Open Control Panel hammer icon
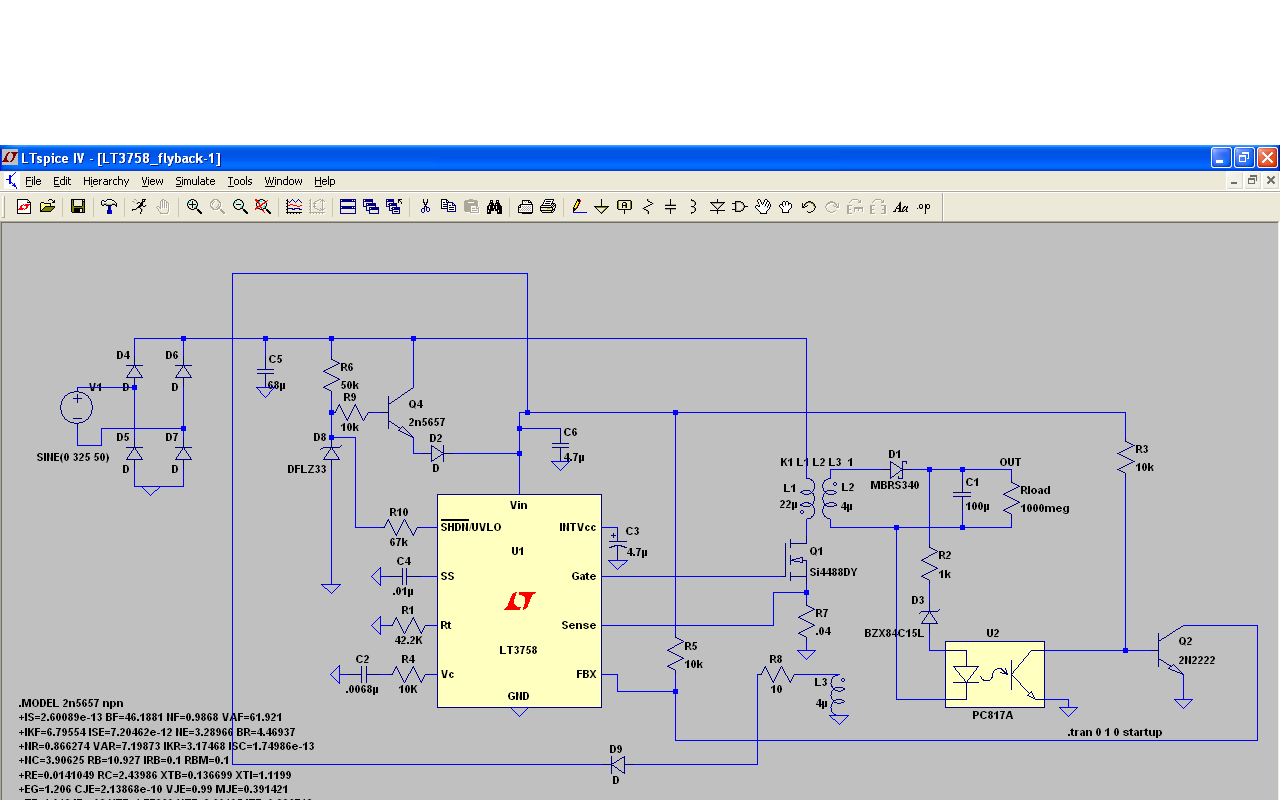This screenshot has width=1280, height=800. pos(109,207)
